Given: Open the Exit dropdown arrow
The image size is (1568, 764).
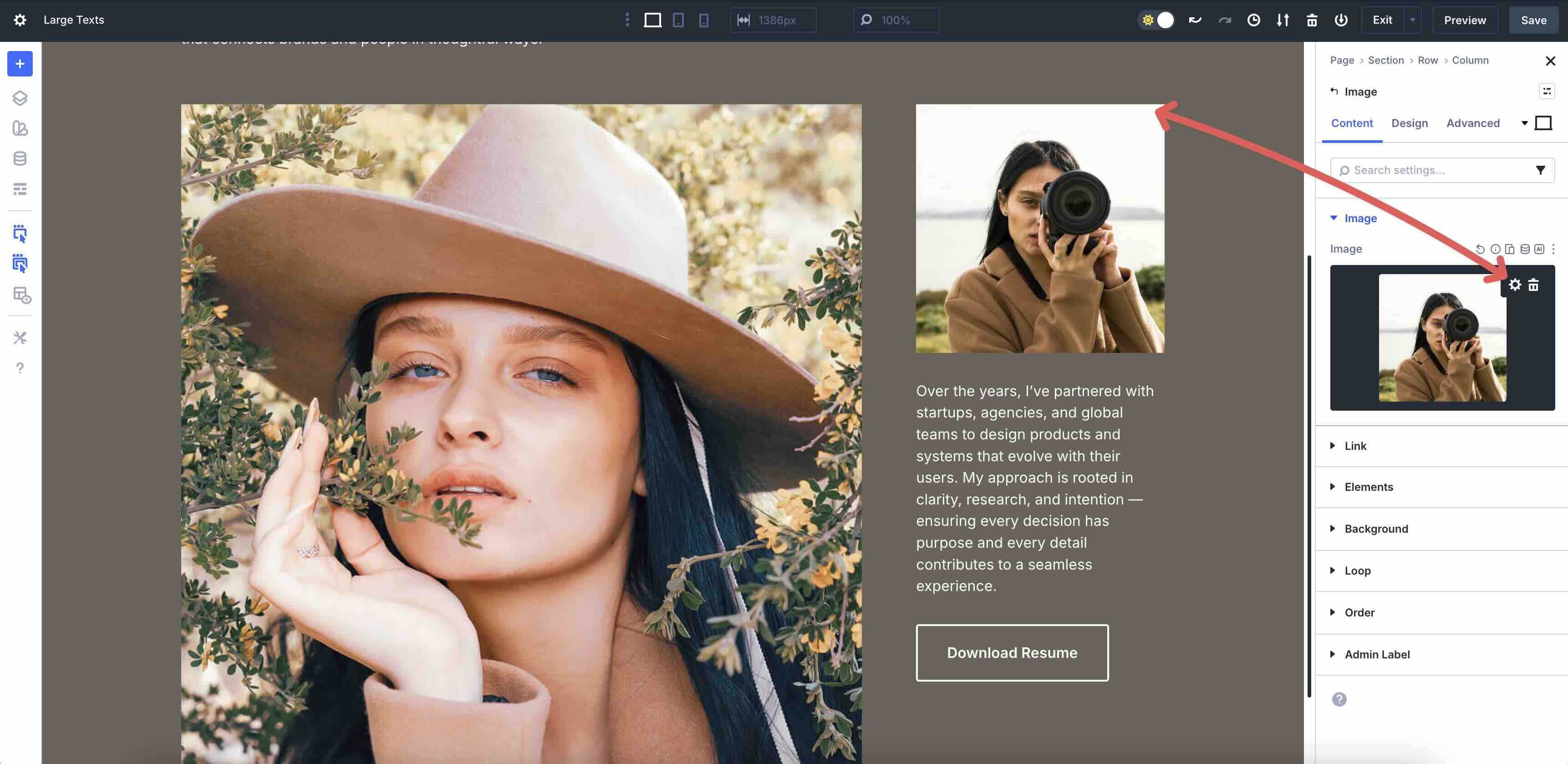Looking at the screenshot, I should point(1412,20).
